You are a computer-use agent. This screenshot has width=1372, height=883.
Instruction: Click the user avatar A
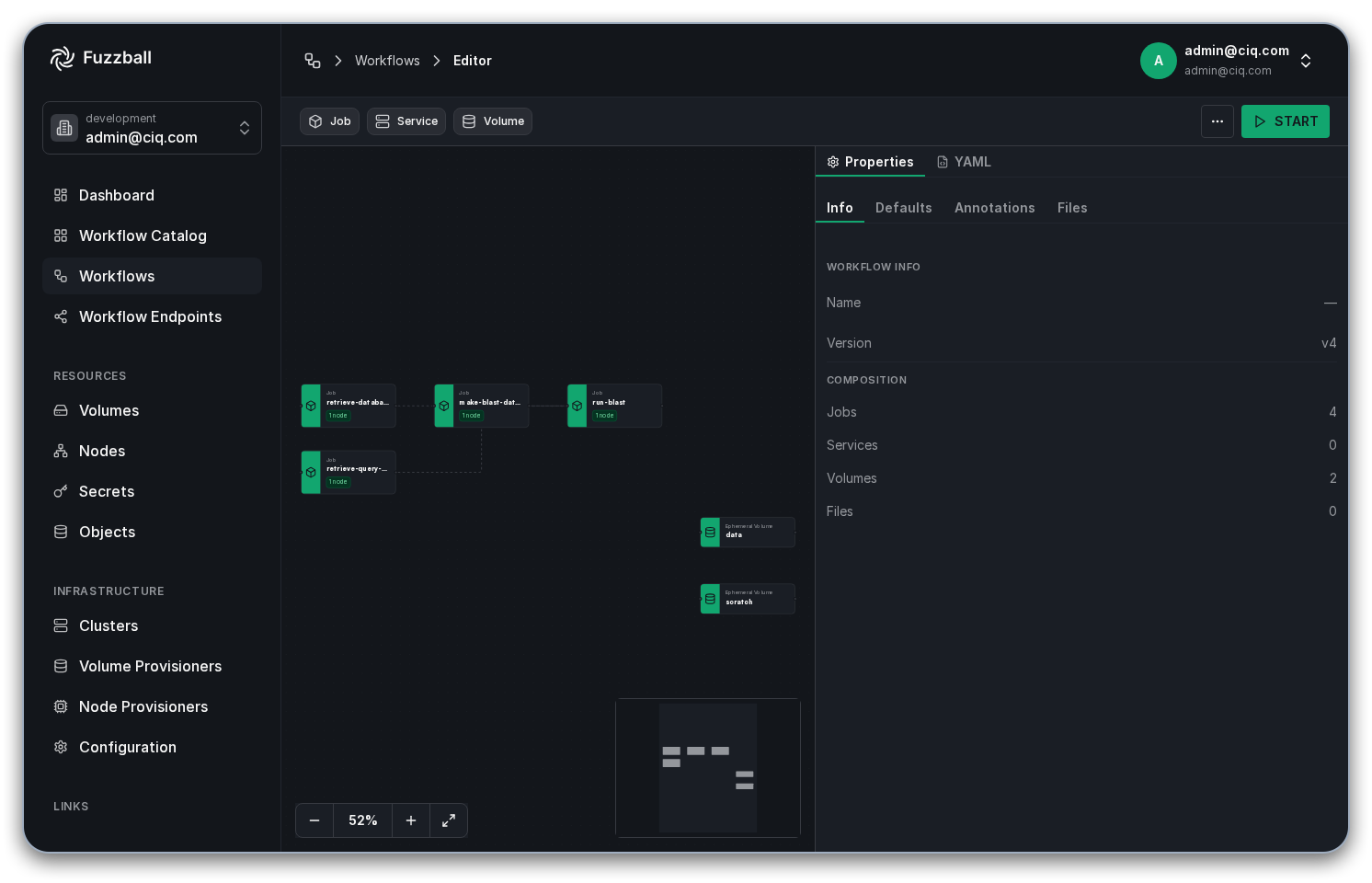1159,61
